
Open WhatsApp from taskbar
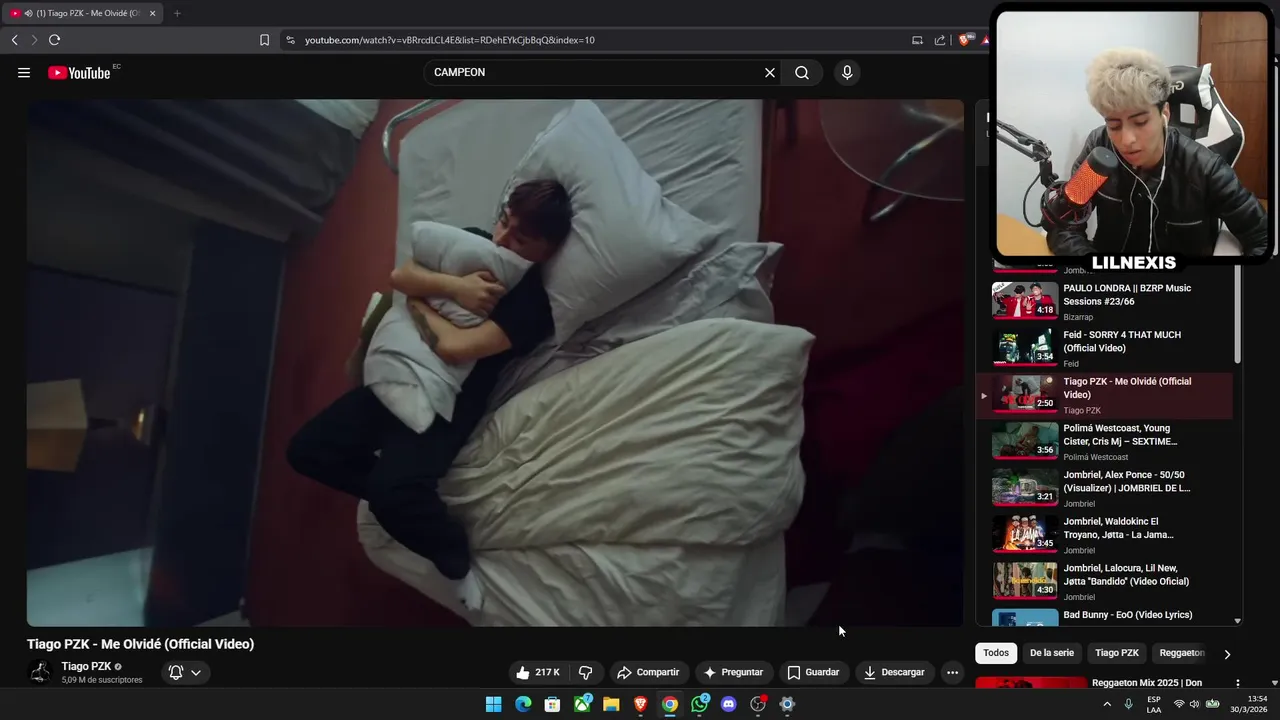pos(699,704)
